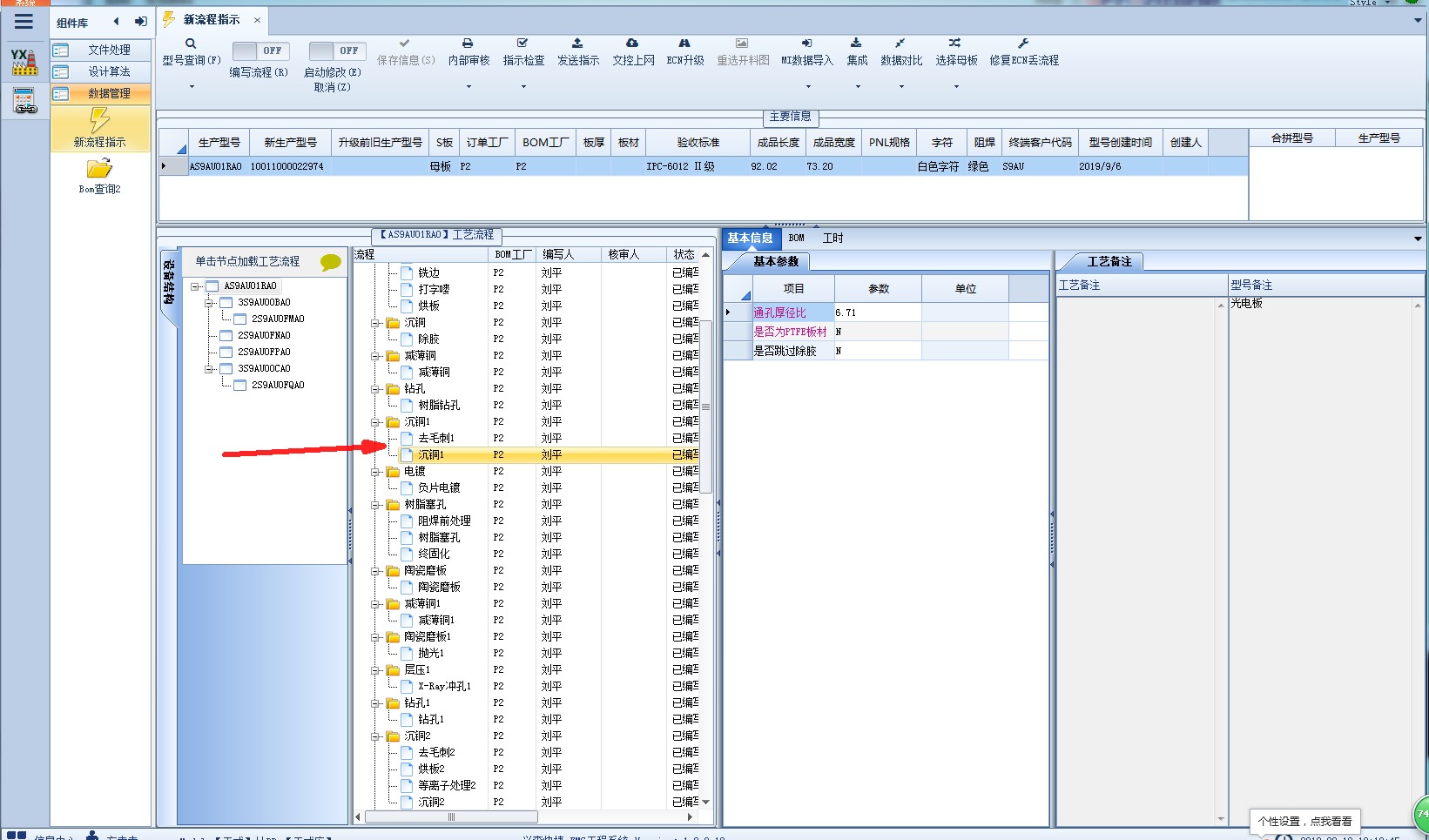Select 去毛刺1 process step
Image resolution: width=1429 pixels, height=840 pixels.
click(x=436, y=438)
